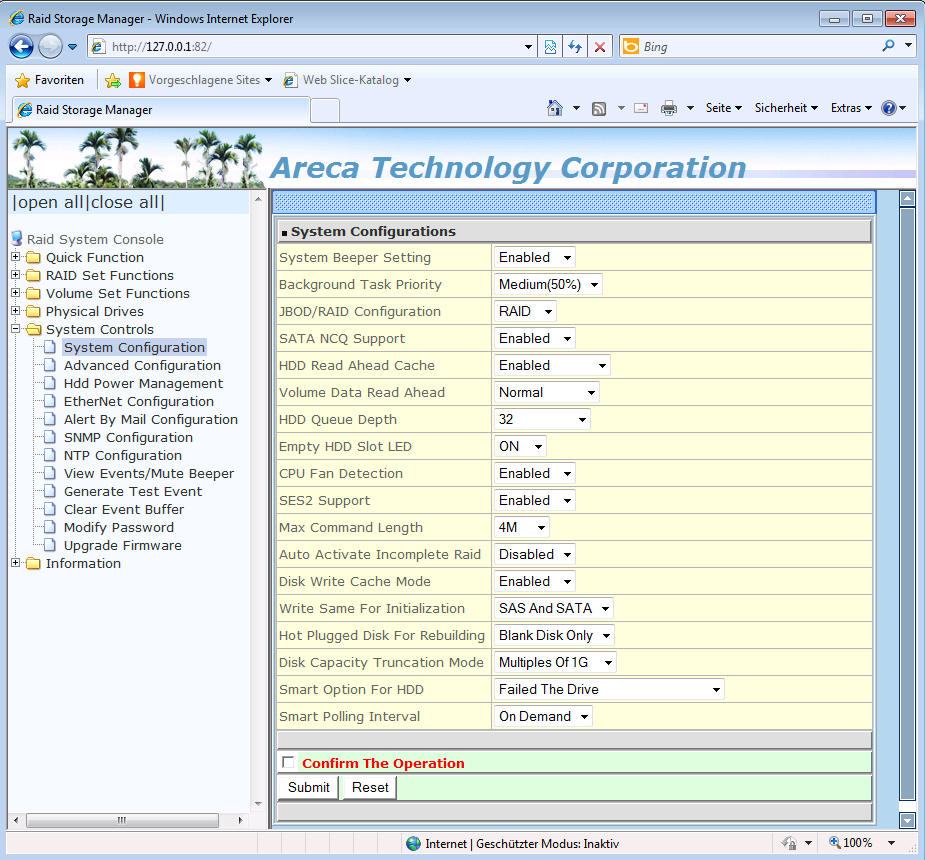This screenshot has height=860, width=925.
Task: Open the Extras menu
Action: (851, 108)
